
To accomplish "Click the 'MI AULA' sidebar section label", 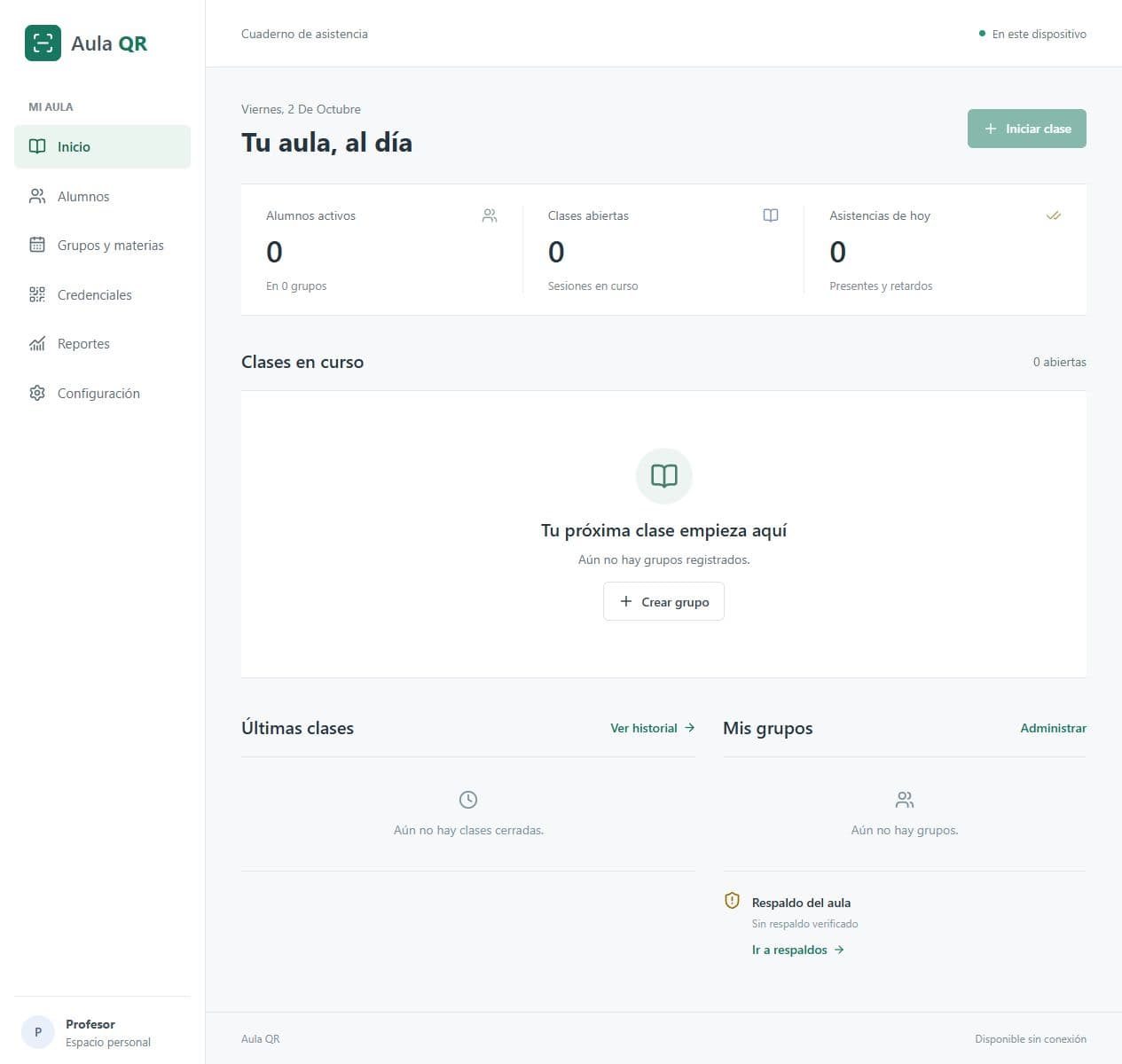I will click(x=51, y=106).
